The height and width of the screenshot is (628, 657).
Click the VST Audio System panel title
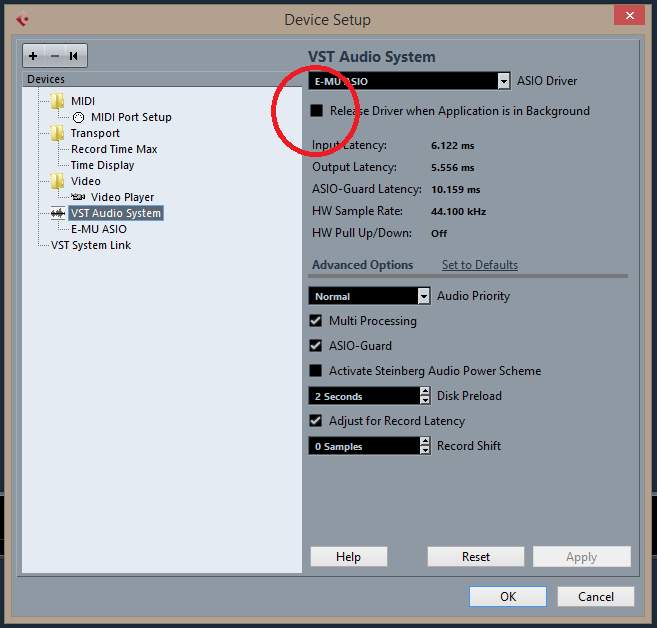point(372,57)
